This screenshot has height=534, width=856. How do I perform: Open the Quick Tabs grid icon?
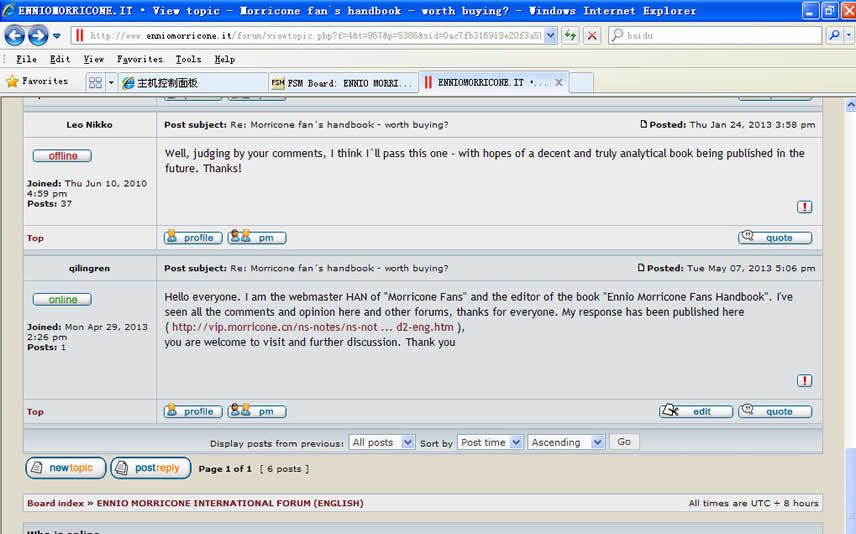(96, 82)
